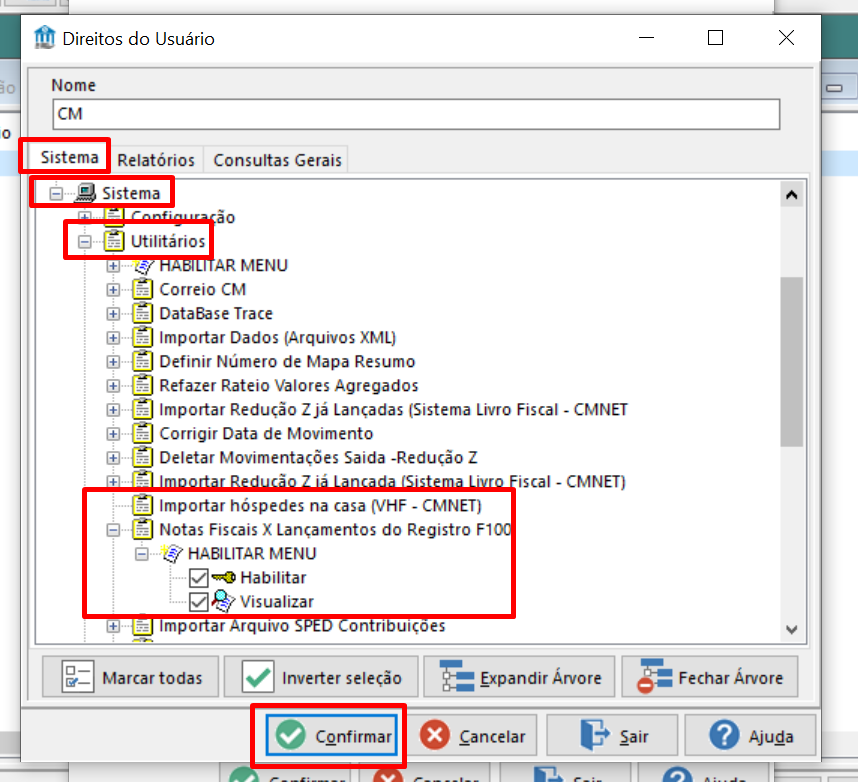858x782 pixels.
Task: Click icon beside Importar hóspedes na casa
Action: point(142,505)
